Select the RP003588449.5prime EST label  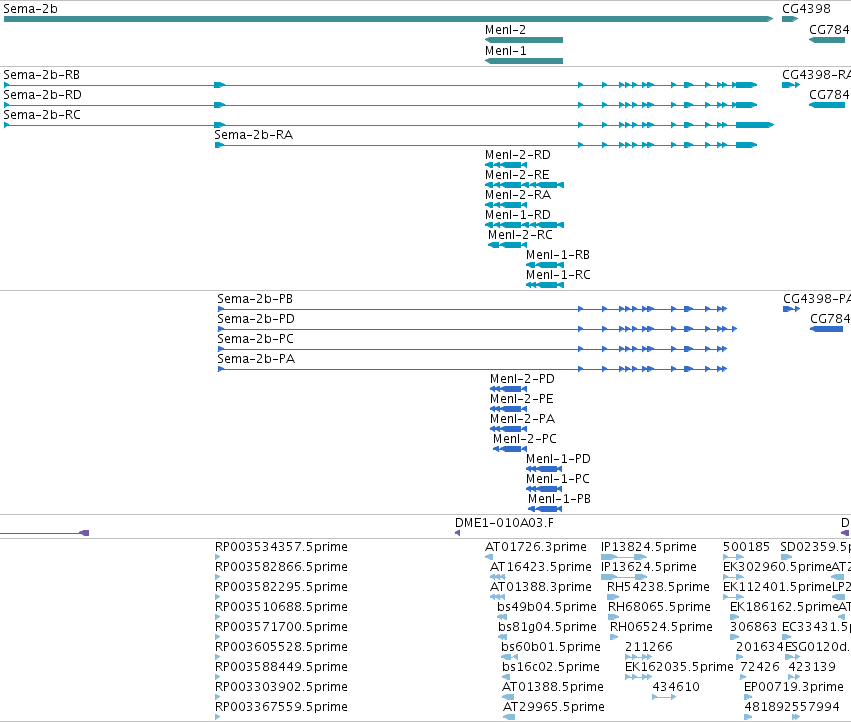click(x=281, y=667)
